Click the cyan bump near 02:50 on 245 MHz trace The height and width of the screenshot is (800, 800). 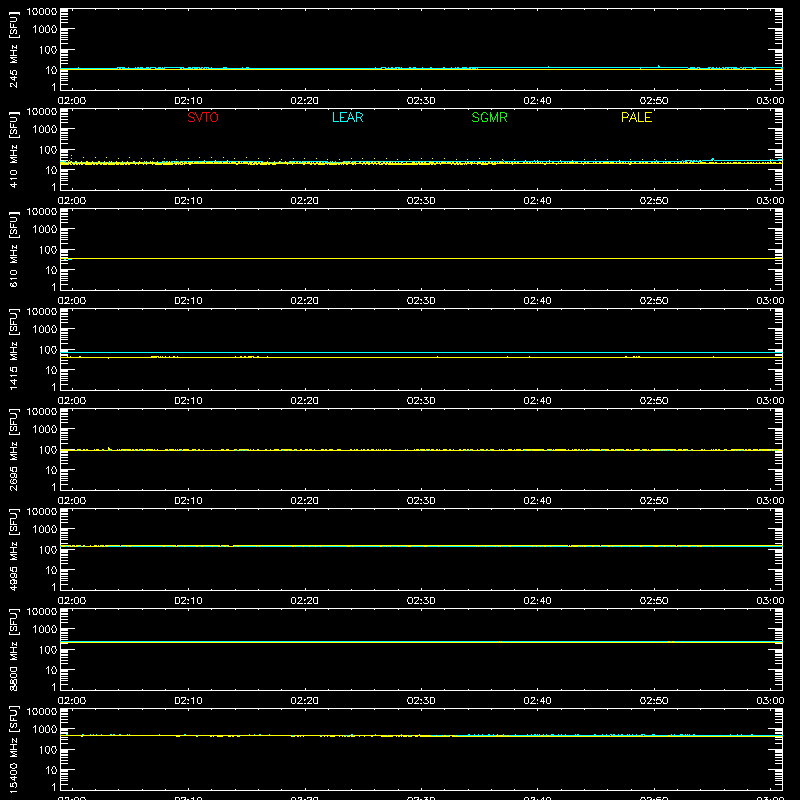click(x=659, y=66)
